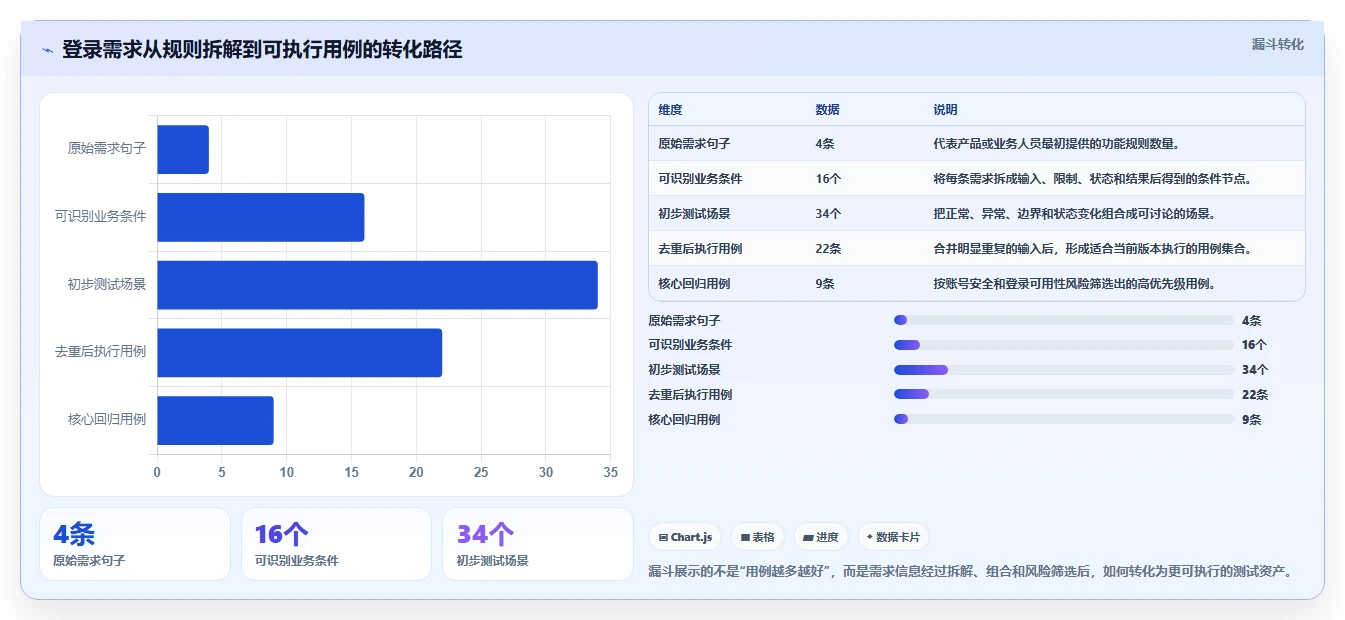Click the 进度 tag chip
The width and height of the screenshot is (1345, 620).
coord(821,537)
